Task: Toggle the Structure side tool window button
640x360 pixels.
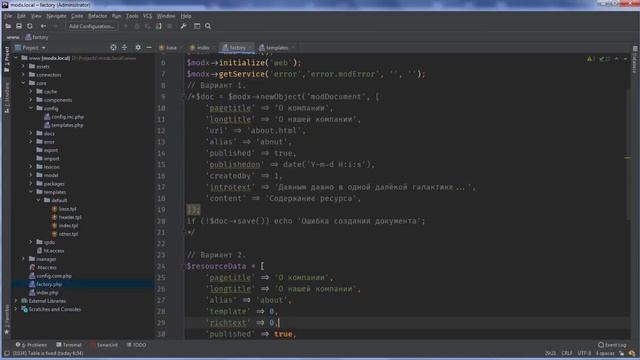Action: (x=7, y=97)
